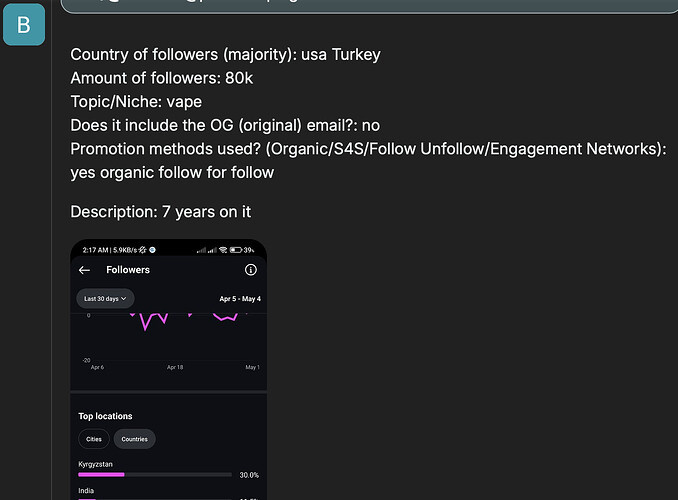This screenshot has width=678, height=500.
Task: Click the Wi-Fi icon in phone status bar
Action: click(x=223, y=250)
